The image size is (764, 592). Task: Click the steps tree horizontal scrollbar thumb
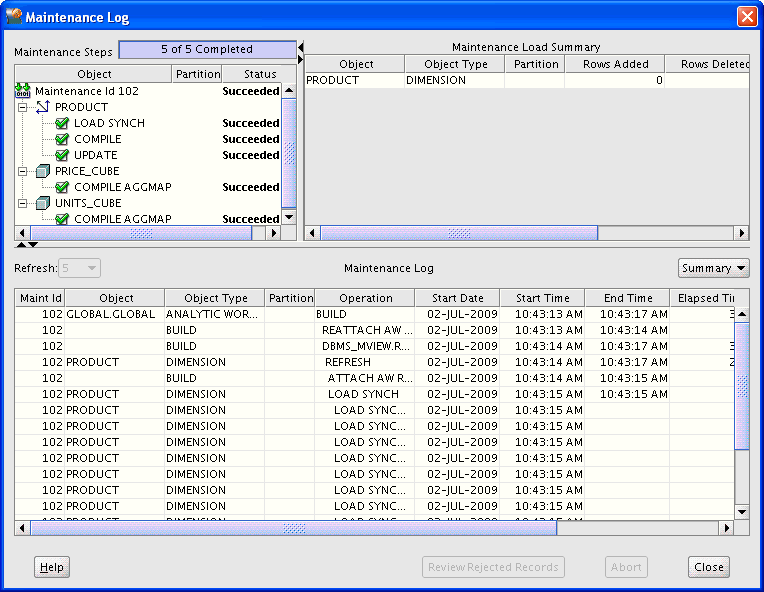(x=141, y=233)
